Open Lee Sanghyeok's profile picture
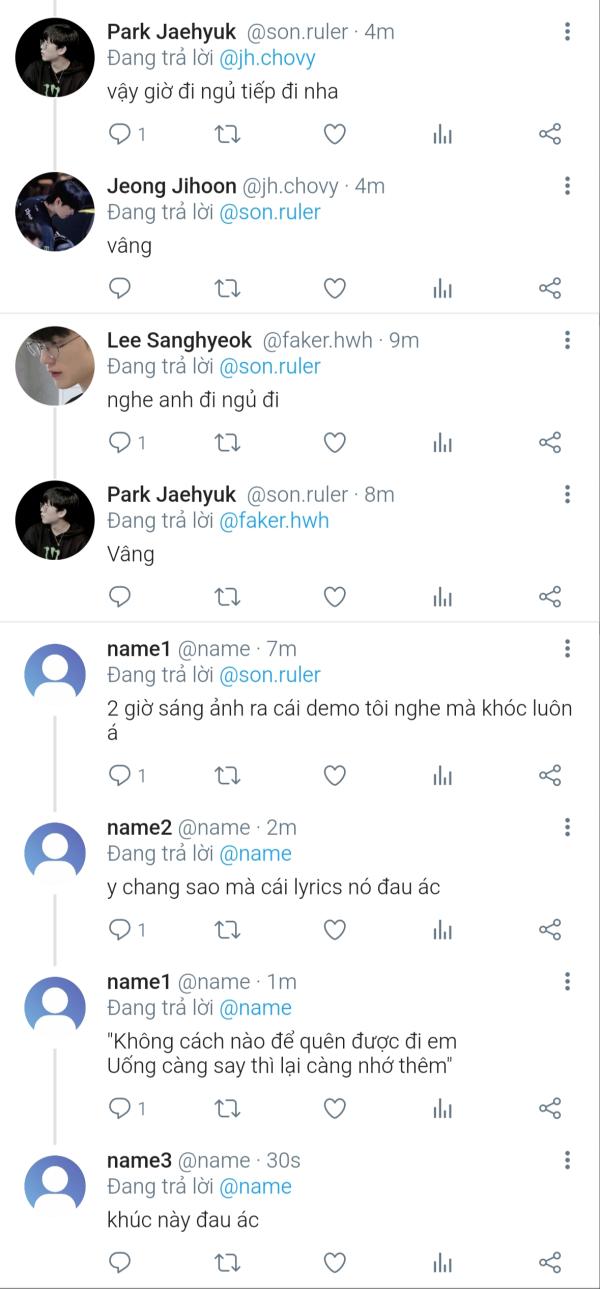 tap(55, 366)
